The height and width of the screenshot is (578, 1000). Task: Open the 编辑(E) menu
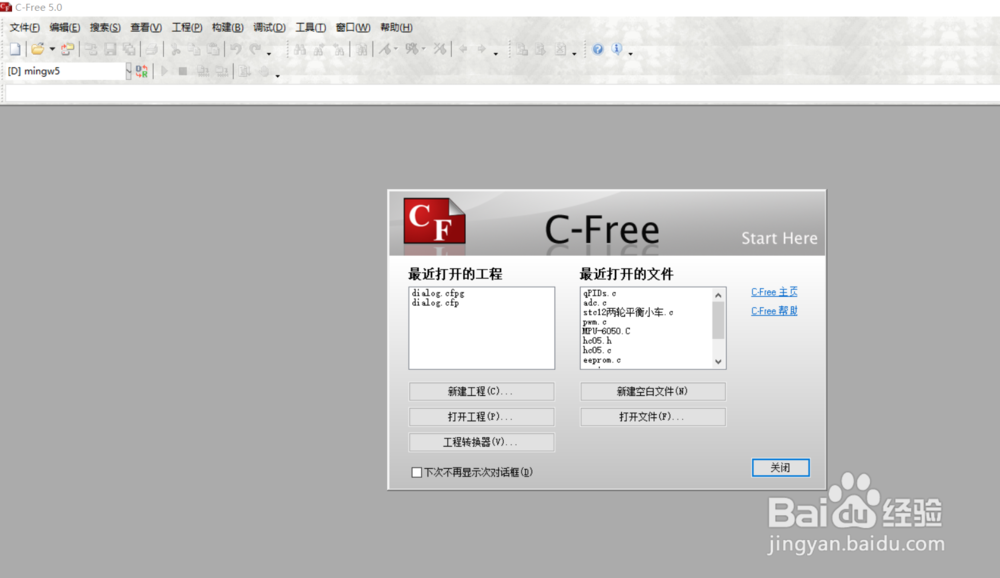(64, 27)
